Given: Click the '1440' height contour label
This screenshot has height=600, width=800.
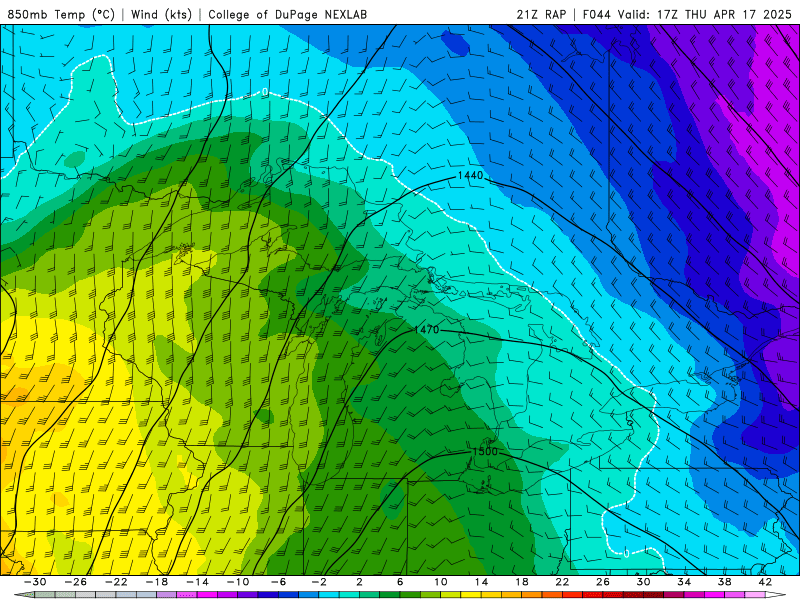Looking at the screenshot, I should pos(470,176).
